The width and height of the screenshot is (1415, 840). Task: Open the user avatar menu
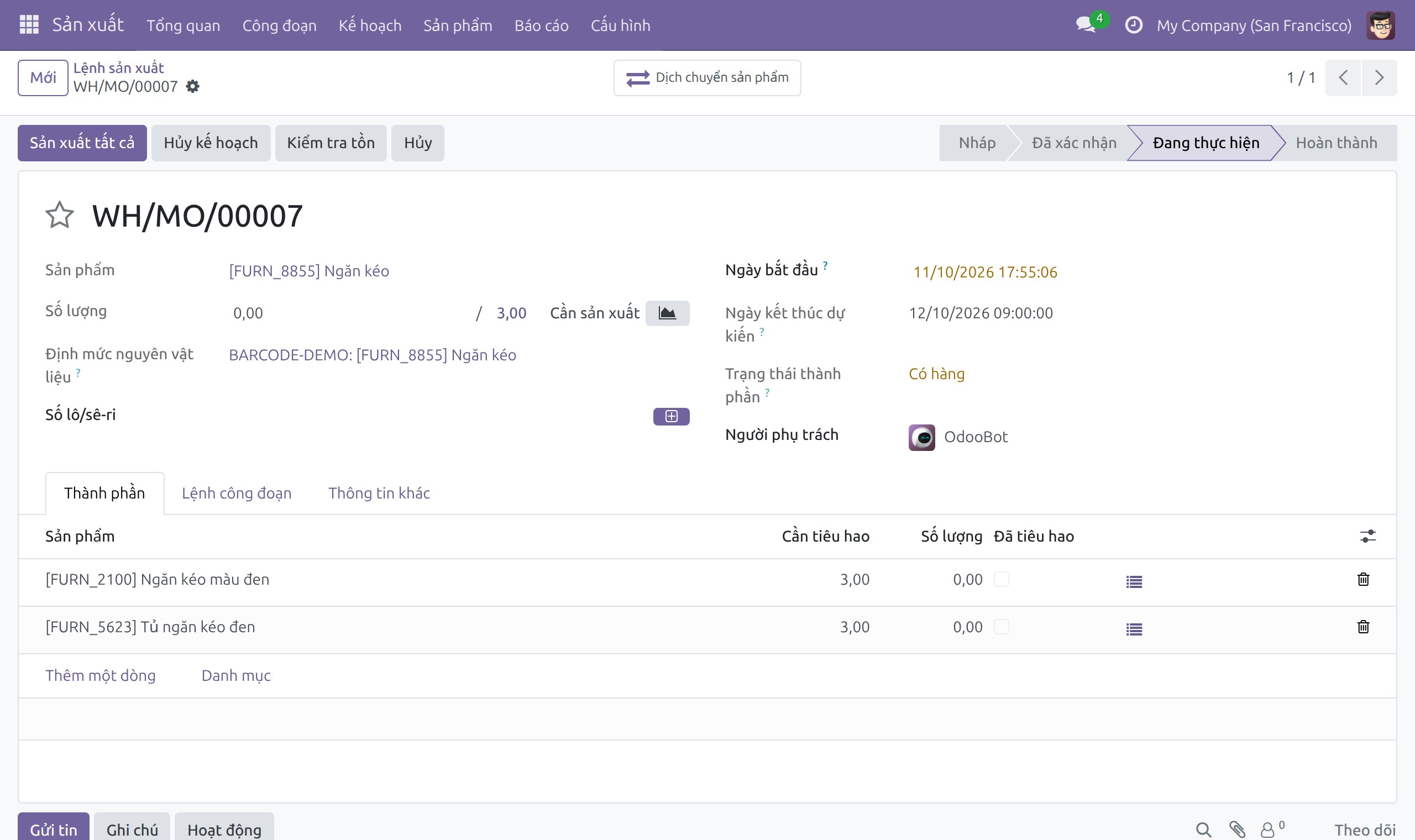pyautogui.click(x=1380, y=25)
